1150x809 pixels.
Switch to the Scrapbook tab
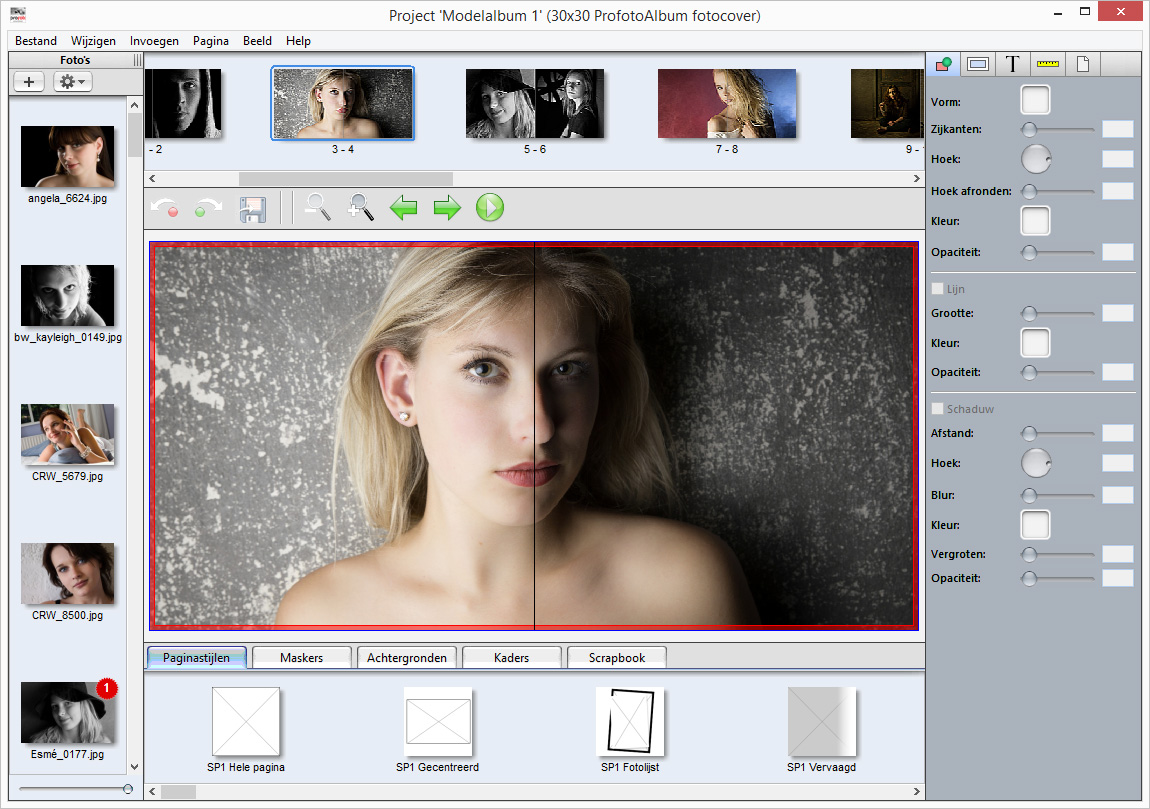tap(617, 657)
